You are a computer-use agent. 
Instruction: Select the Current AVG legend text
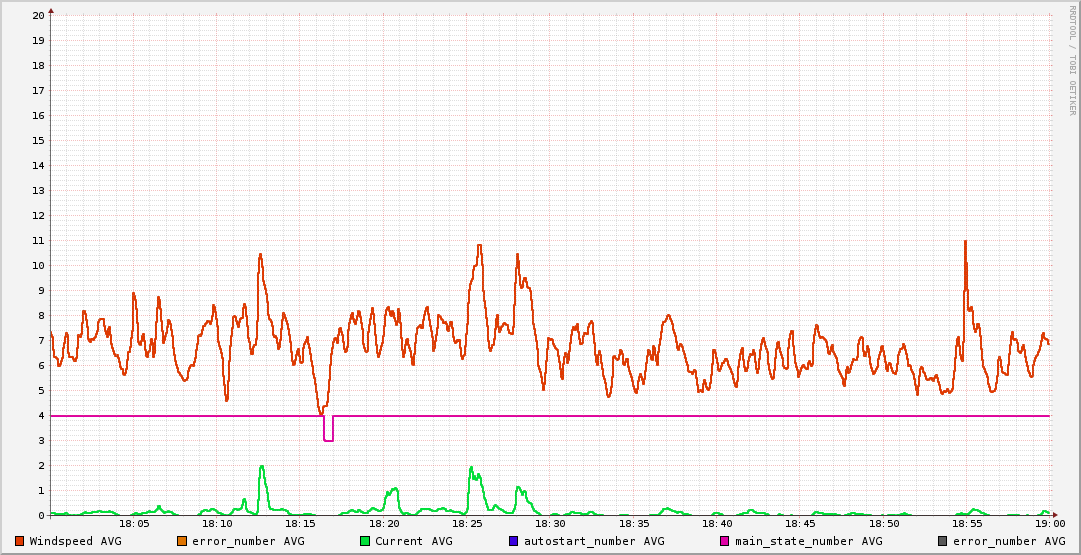coord(413,541)
